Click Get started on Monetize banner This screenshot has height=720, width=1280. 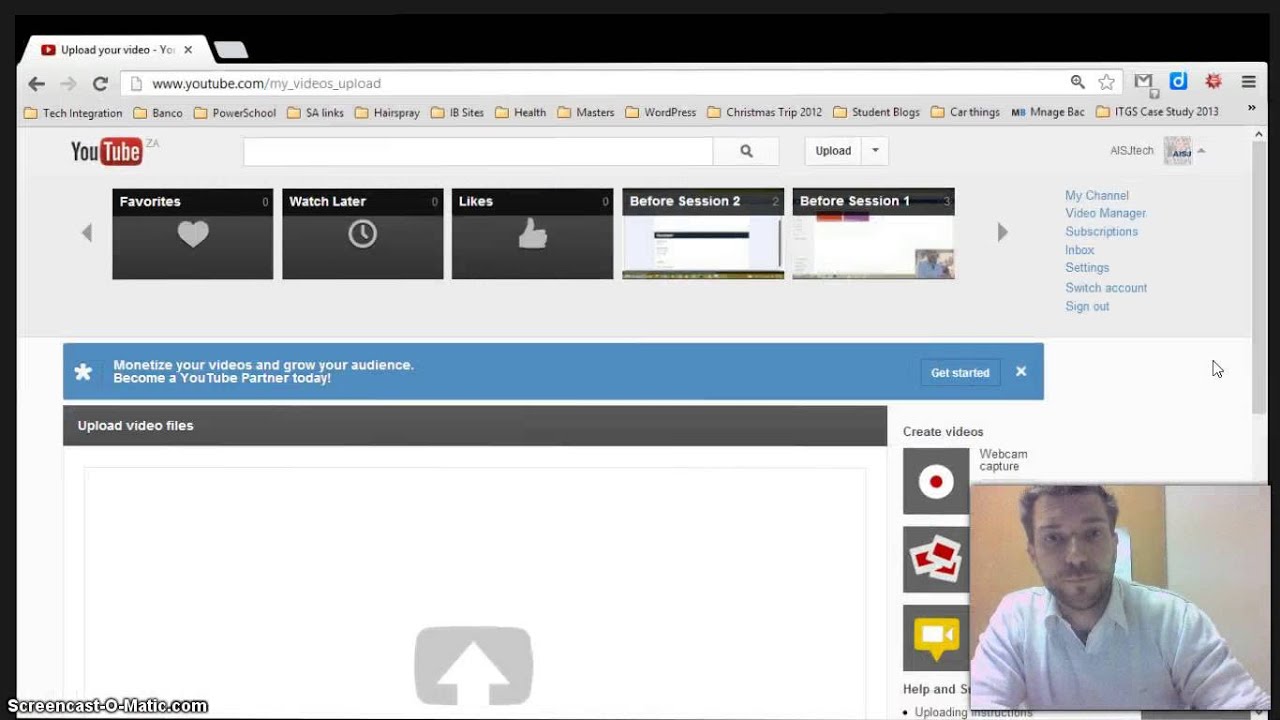click(x=960, y=373)
